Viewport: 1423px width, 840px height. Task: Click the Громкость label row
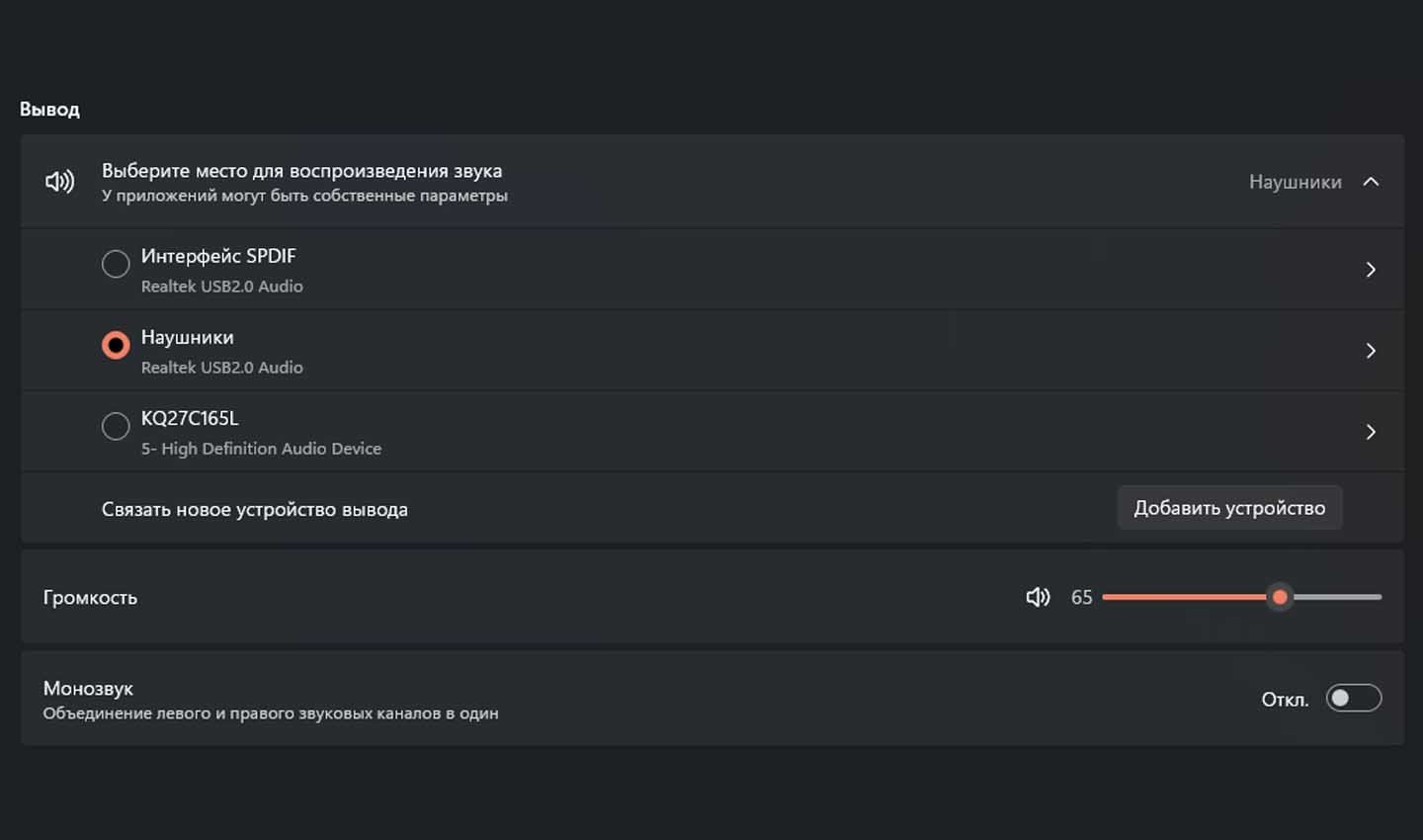(711, 597)
